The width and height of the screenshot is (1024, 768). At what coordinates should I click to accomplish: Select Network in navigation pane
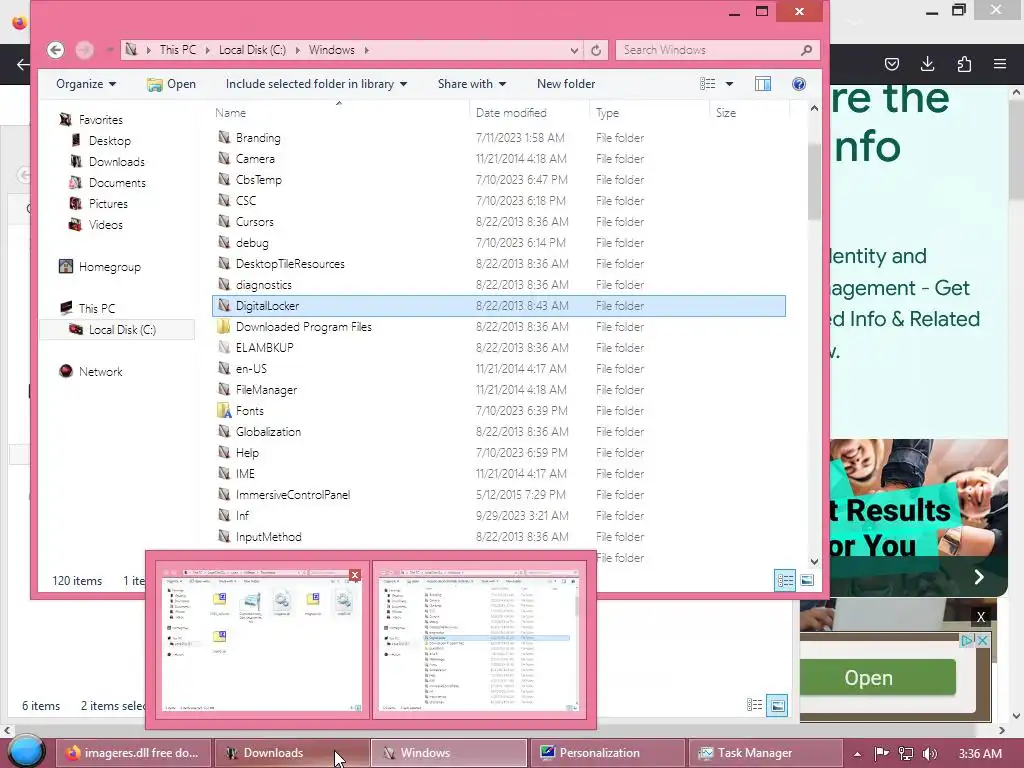coord(100,371)
